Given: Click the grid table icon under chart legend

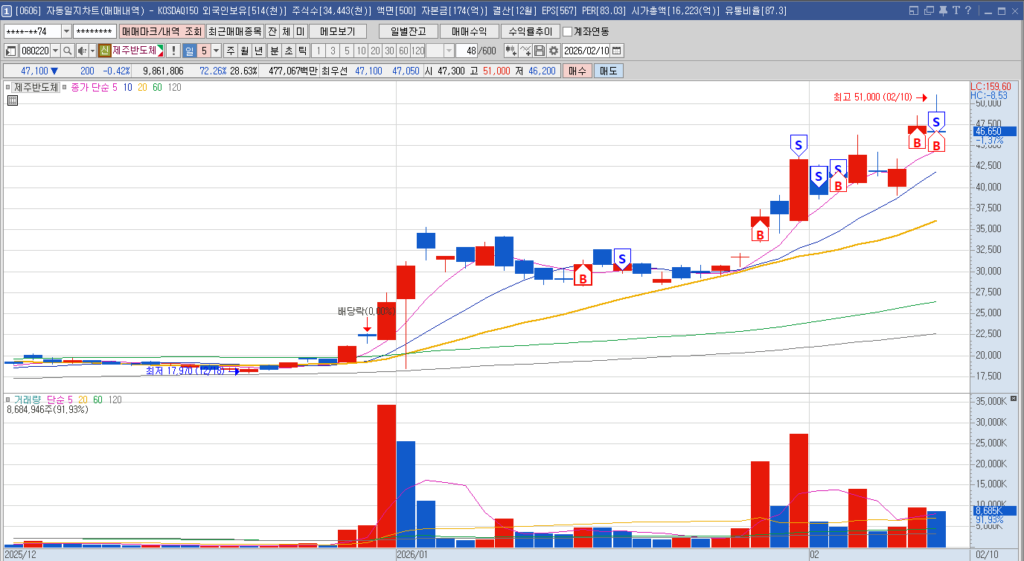Looking at the screenshot, I should pos(11,101).
